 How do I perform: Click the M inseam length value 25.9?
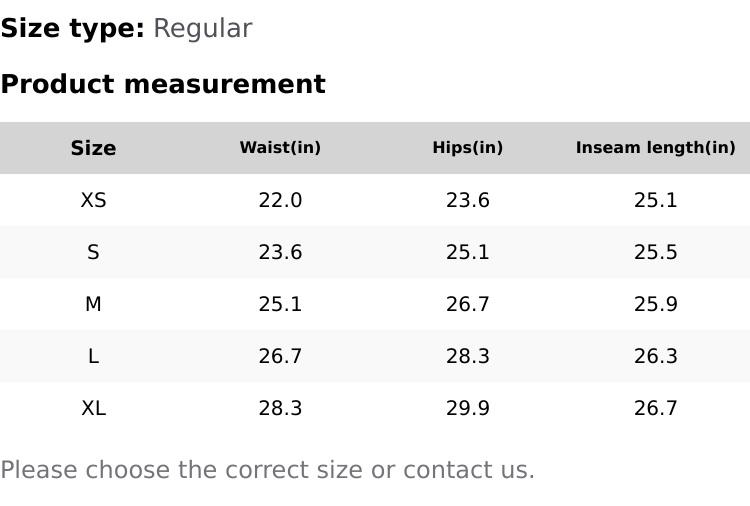pos(655,304)
